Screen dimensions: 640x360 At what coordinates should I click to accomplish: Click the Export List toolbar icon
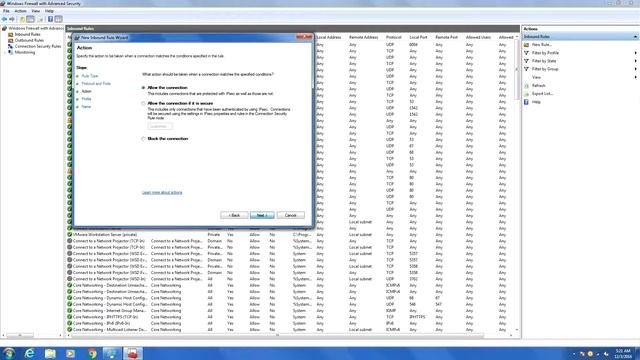pyautogui.click(x=40, y=19)
